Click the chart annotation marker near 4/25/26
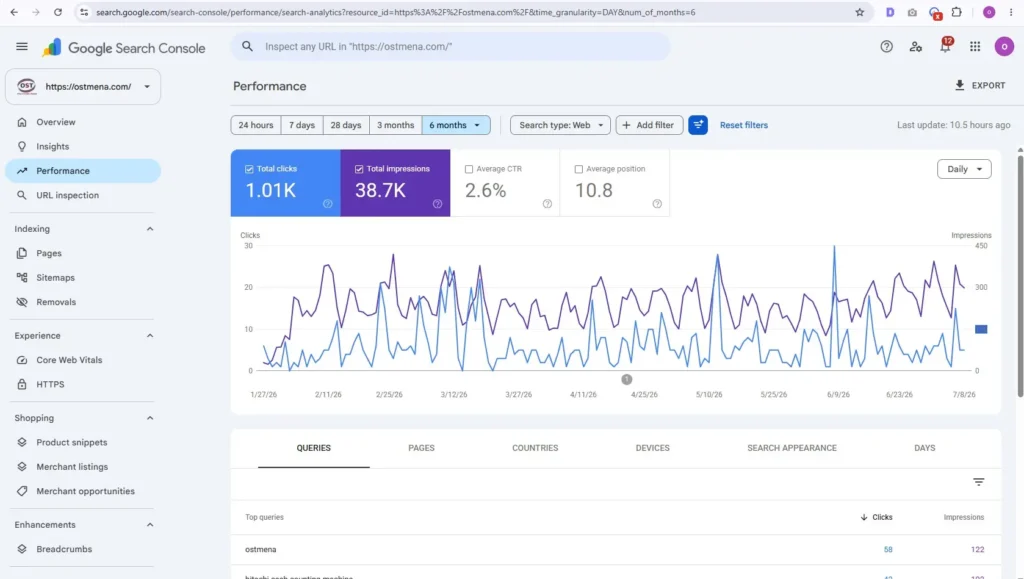The height and width of the screenshot is (579, 1024). (x=626, y=379)
